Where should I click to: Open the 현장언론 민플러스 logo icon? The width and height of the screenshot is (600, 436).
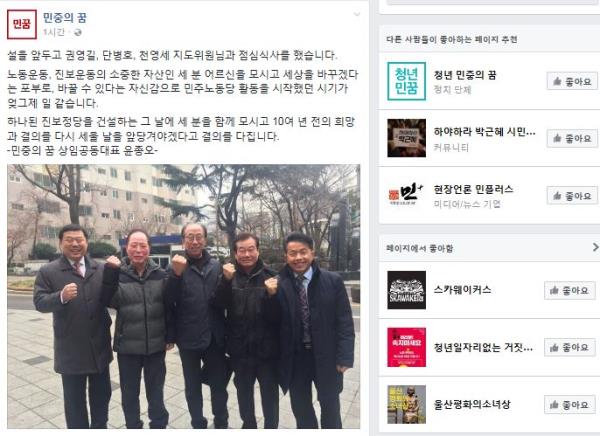click(406, 195)
